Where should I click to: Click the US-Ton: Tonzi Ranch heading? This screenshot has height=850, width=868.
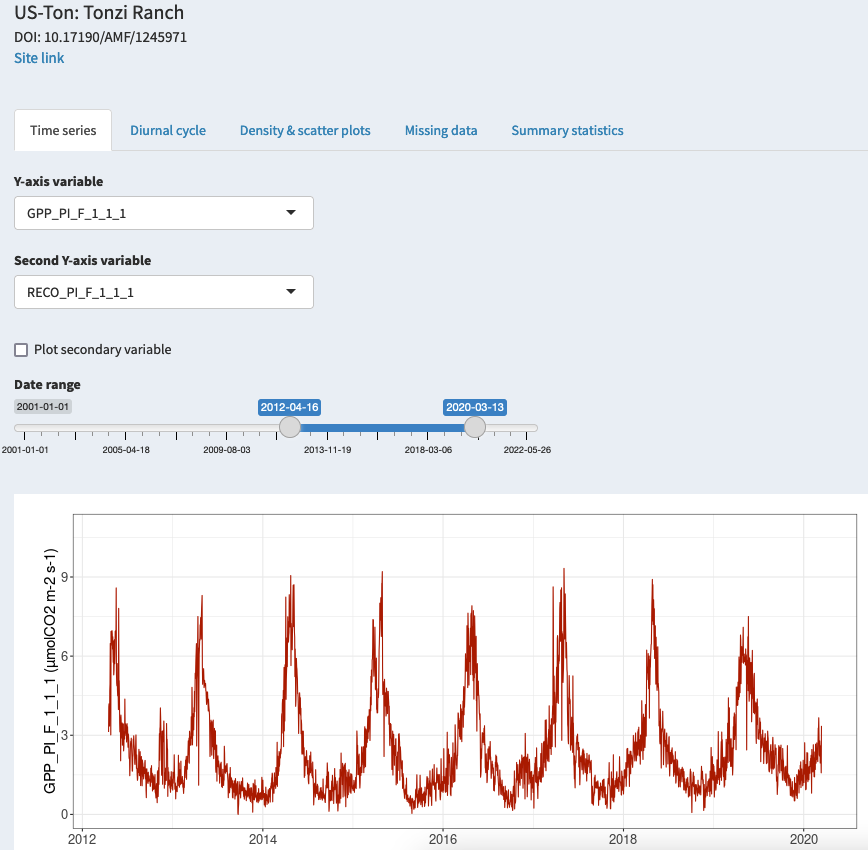click(x=99, y=12)
